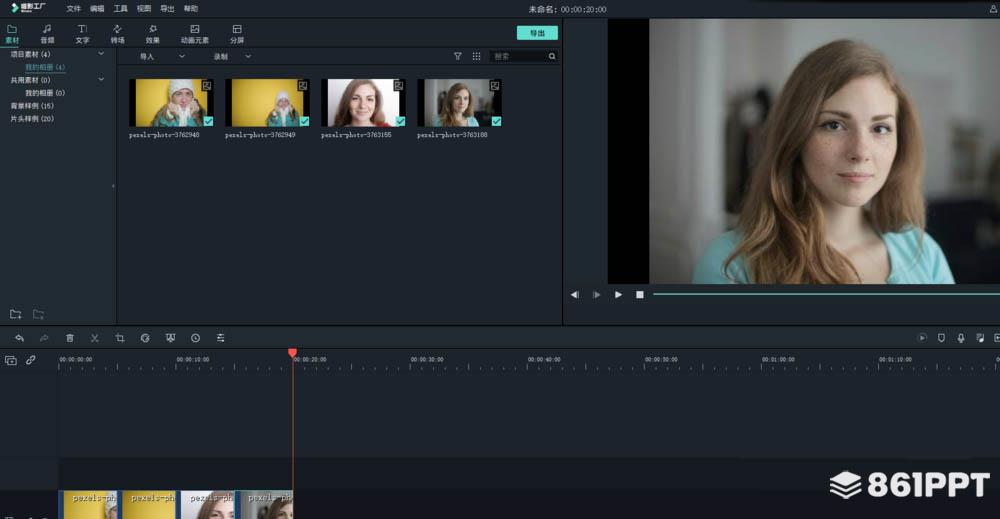This screenshot has width=1000, height=519.
Task: Click the add track icon left of ruler
Action: [11, 360]
